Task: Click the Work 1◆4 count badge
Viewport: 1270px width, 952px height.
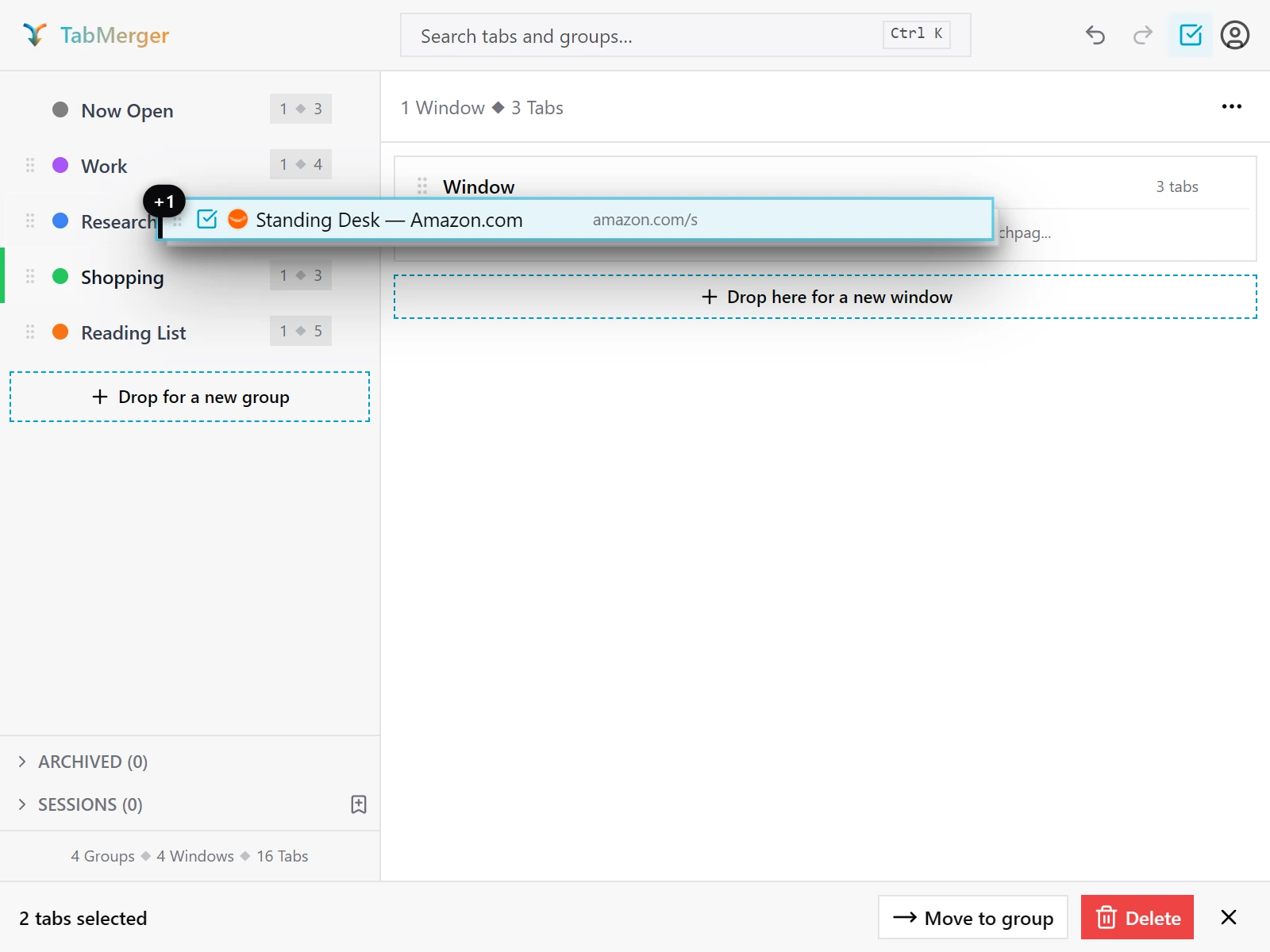Action: (x=301, y=164)
